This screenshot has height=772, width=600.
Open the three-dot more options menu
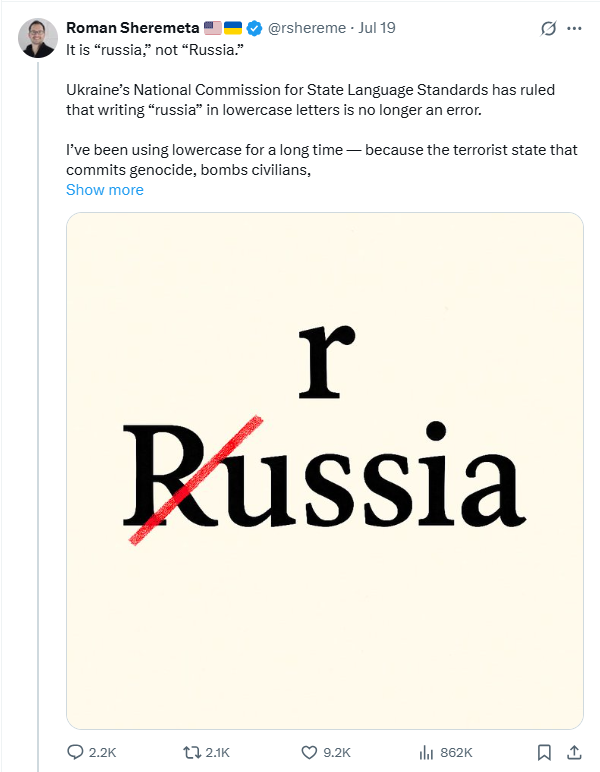pos(574,29)
